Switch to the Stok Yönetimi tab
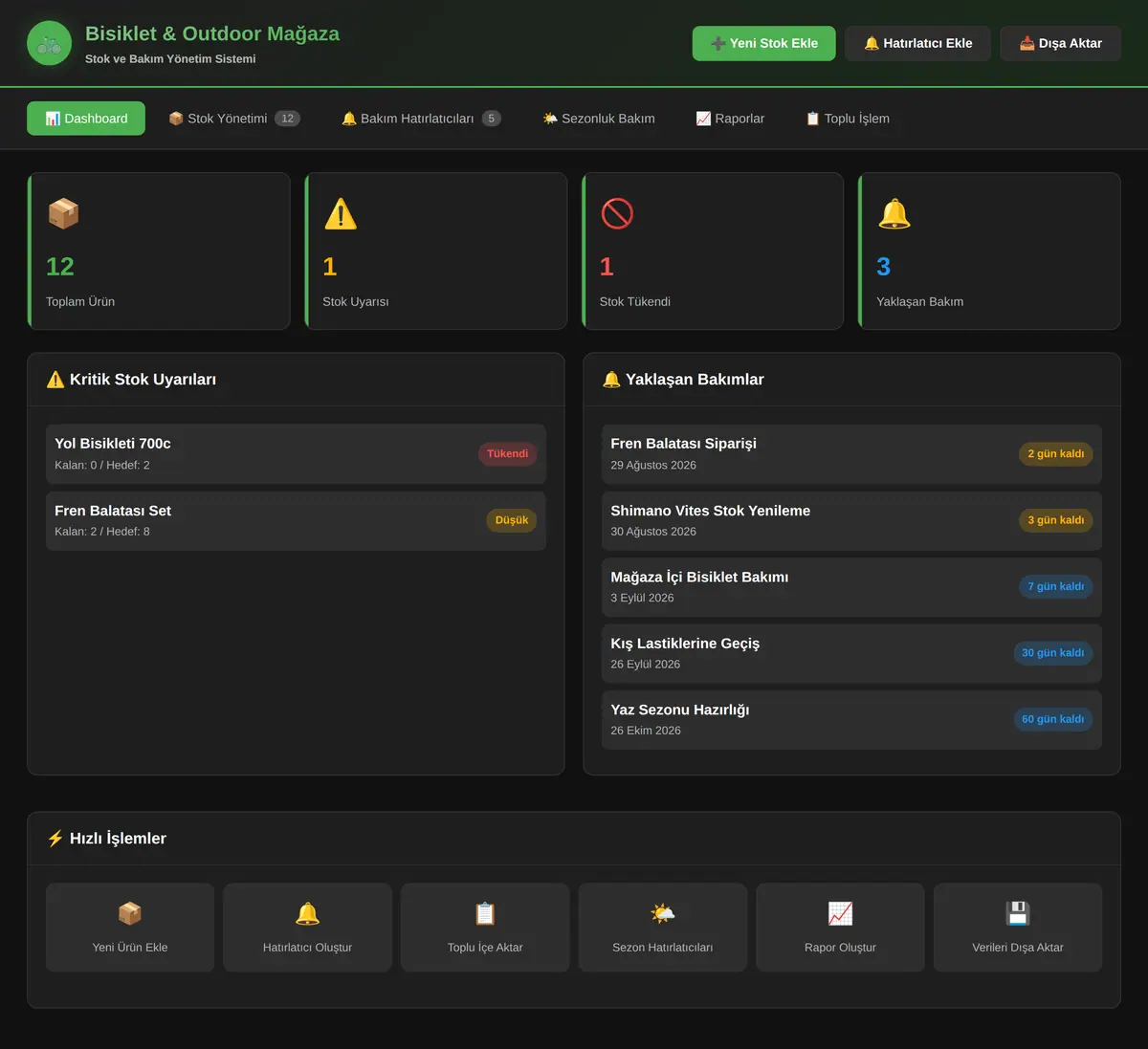 tap(234, 119)
